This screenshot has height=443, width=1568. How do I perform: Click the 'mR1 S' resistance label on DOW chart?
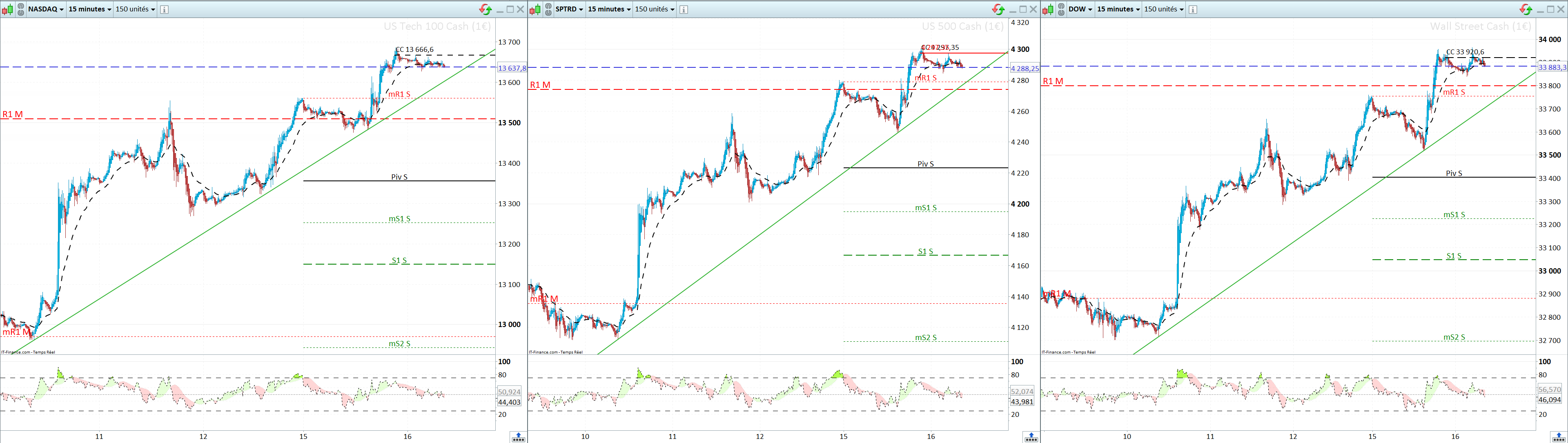(x=1454, y=93)
